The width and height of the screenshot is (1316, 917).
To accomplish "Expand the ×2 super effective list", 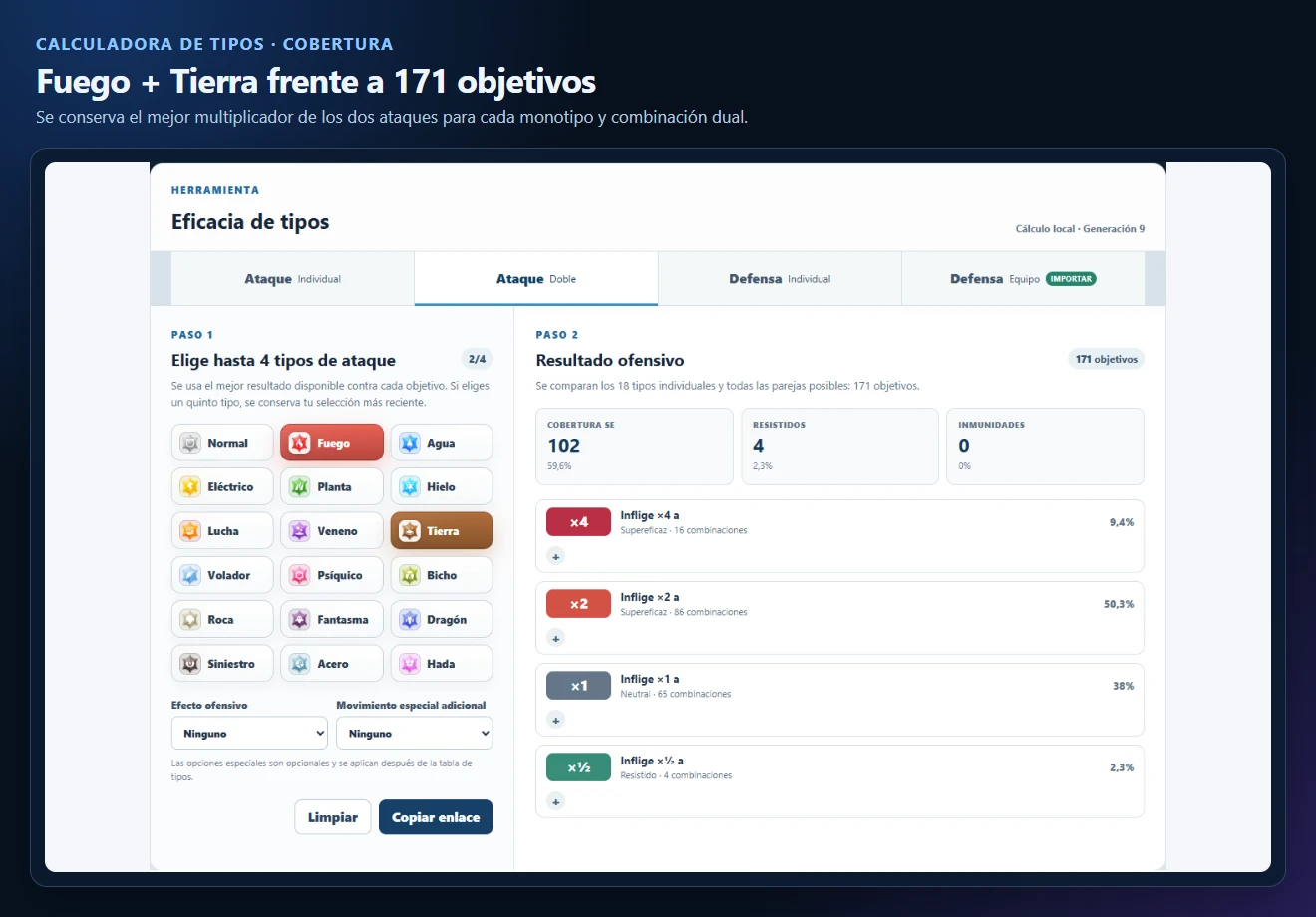I will pyautogui.click(x=556, y=638).
